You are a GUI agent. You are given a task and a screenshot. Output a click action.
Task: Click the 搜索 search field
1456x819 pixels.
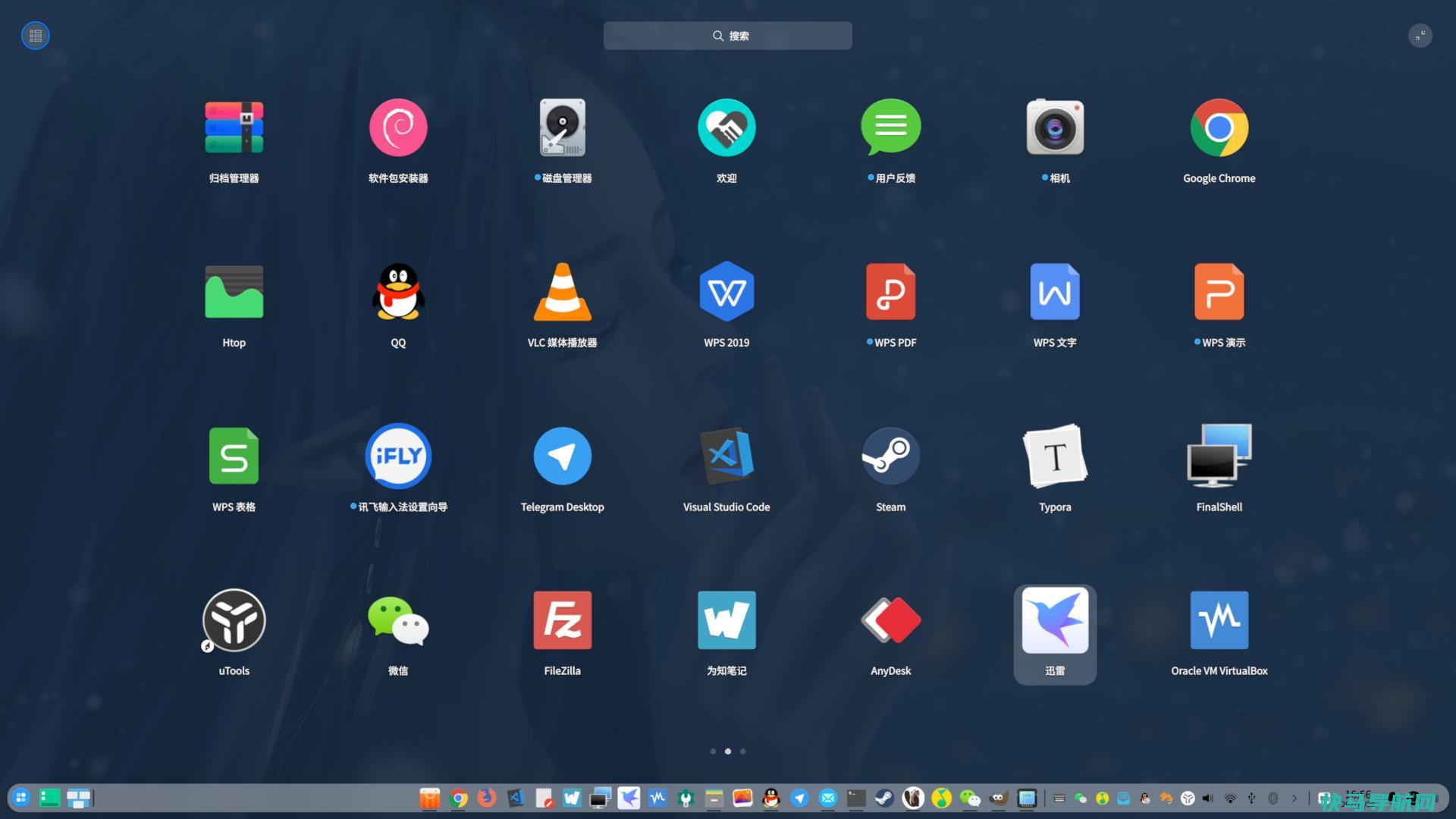728,36
